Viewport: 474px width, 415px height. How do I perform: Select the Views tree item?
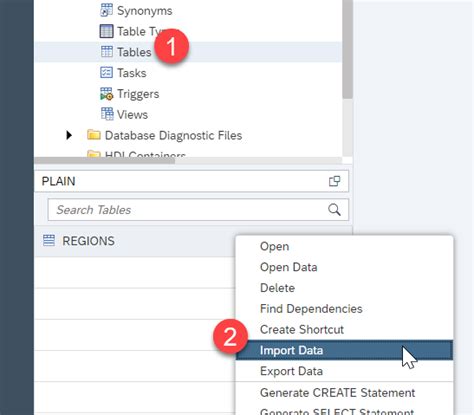coord(132,115)
